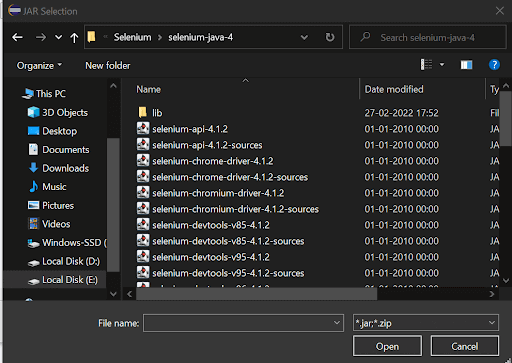
Task: Open Pictures in navigation pane
Action: click(x=51, y=205)
